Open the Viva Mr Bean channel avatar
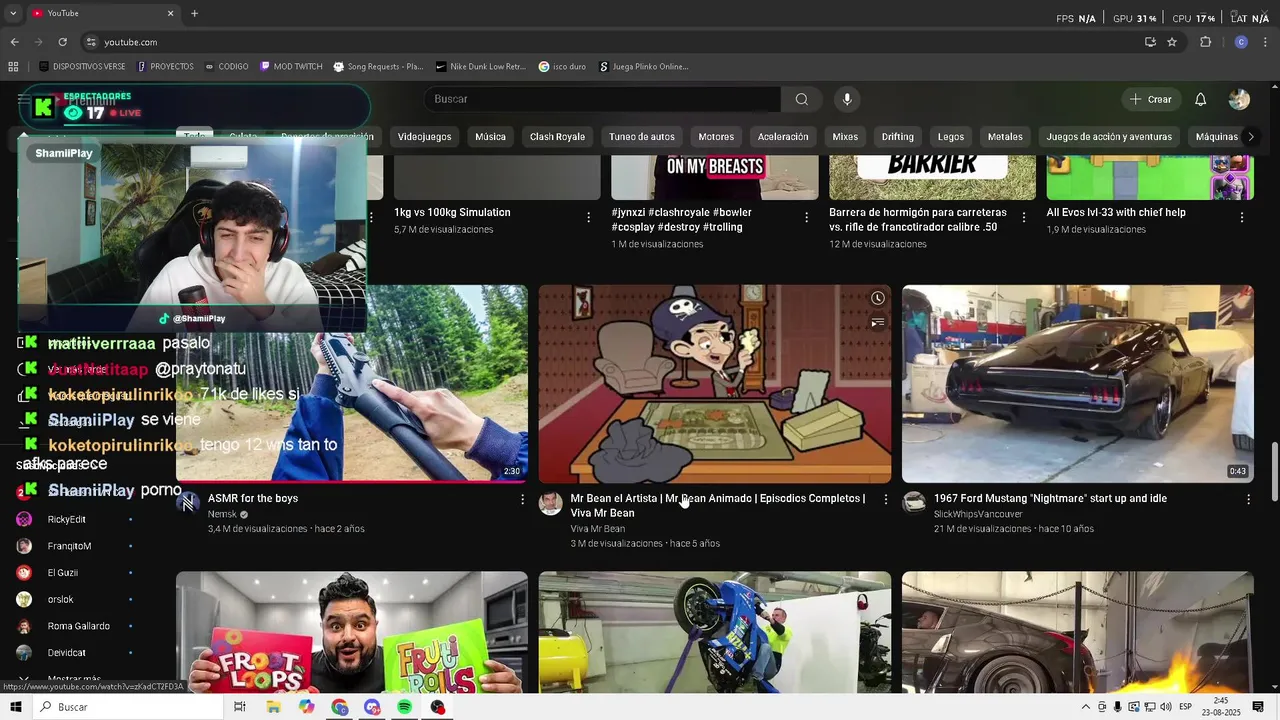The width and height of the screenshot is (1280, 720). click(x=550, y=503)
